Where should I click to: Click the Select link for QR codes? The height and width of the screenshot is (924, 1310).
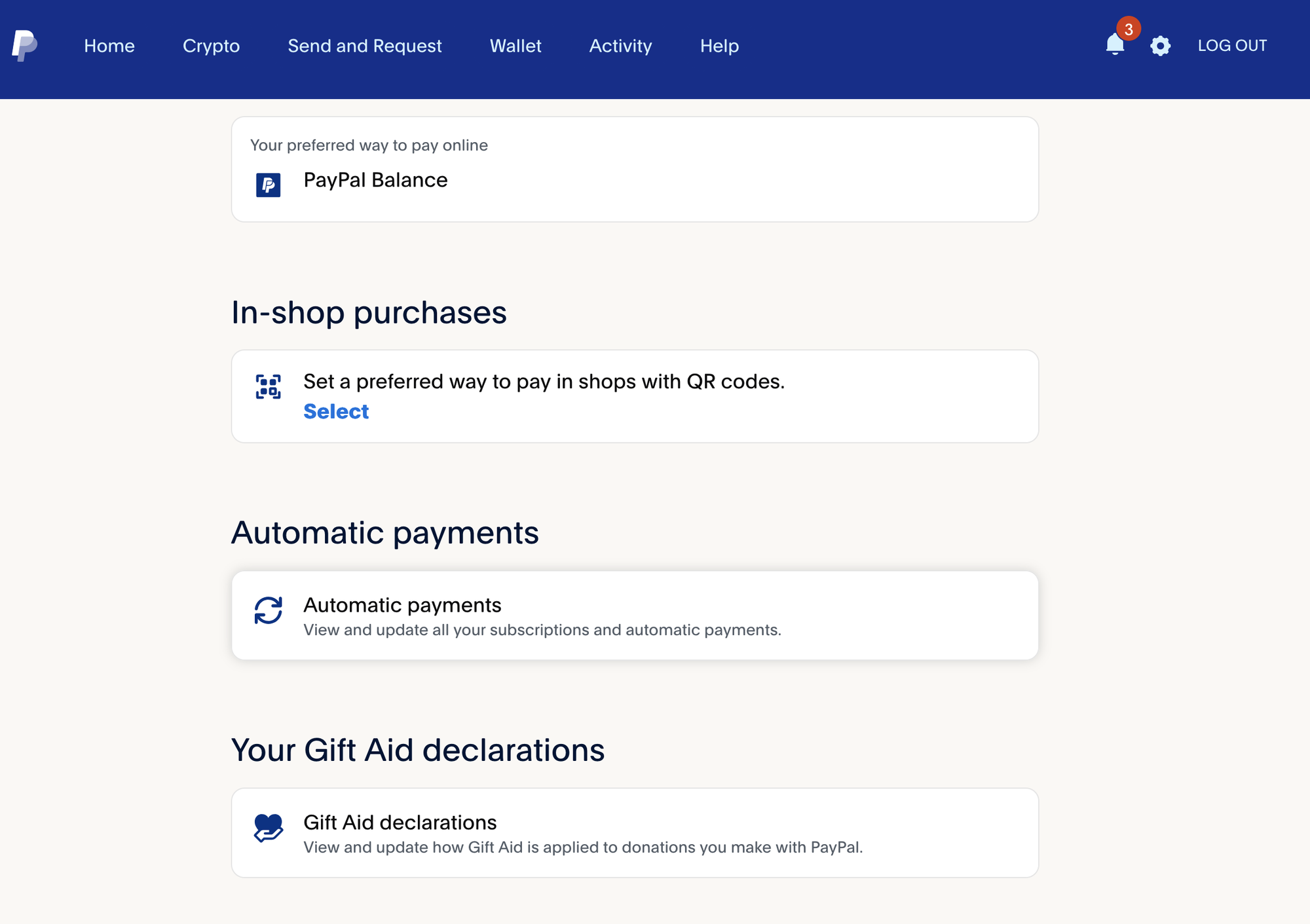click(x=336, y=411)
